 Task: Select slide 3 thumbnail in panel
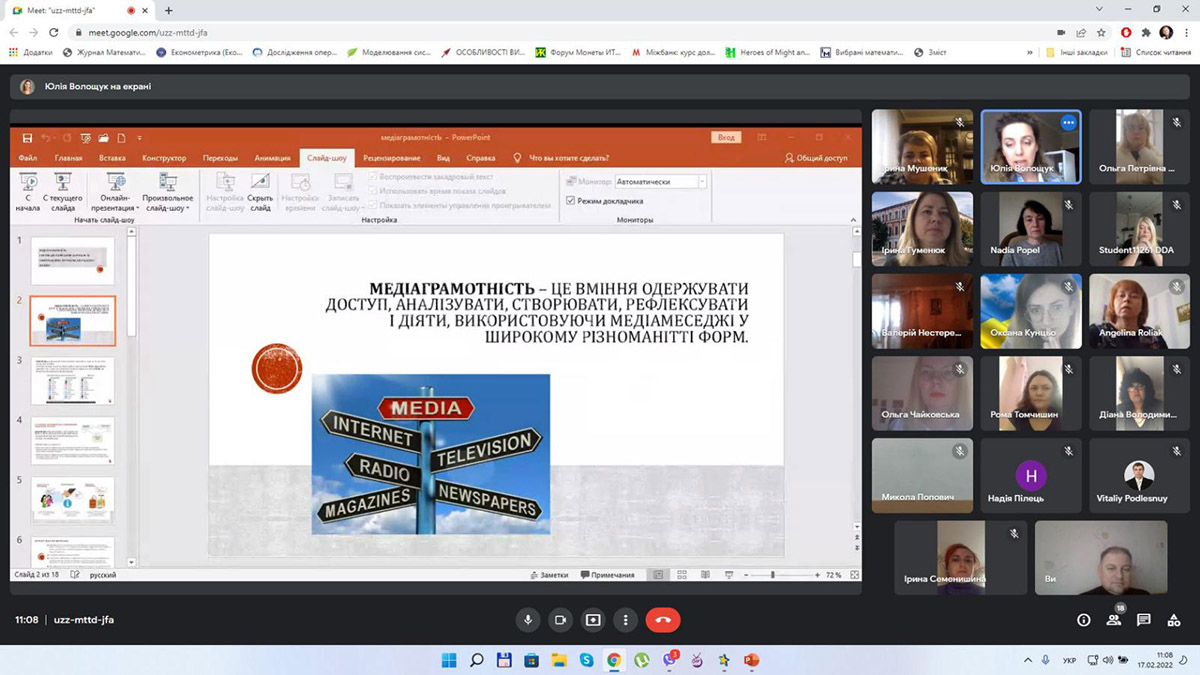(73, 381)
